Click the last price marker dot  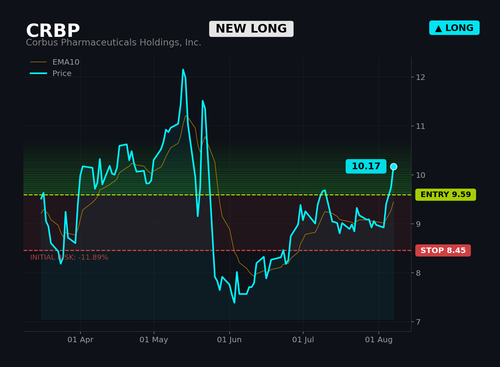point(394,166)
